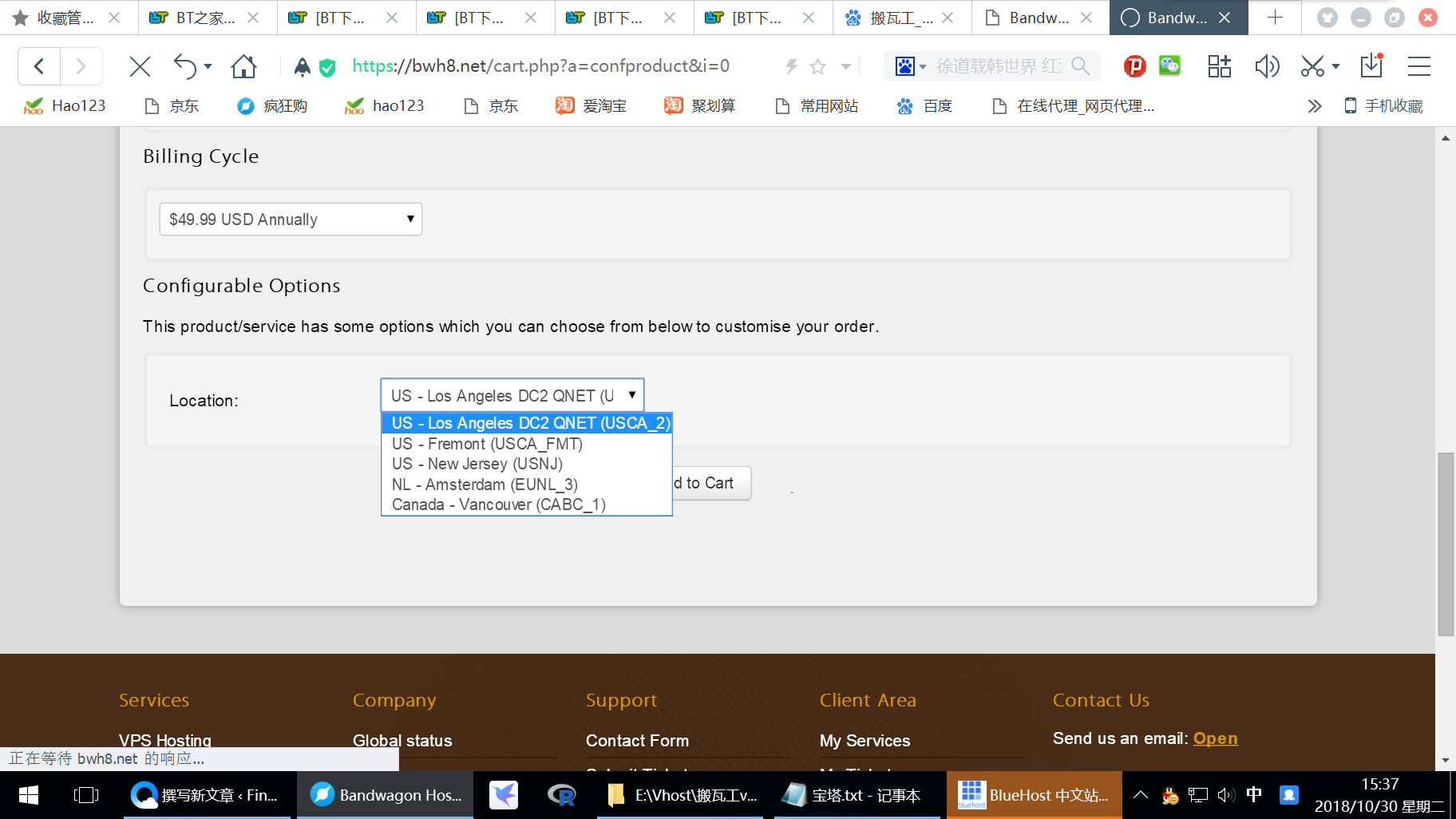Open the downloads icon
The image size is (1456, 819).
tap(1371, 65)
